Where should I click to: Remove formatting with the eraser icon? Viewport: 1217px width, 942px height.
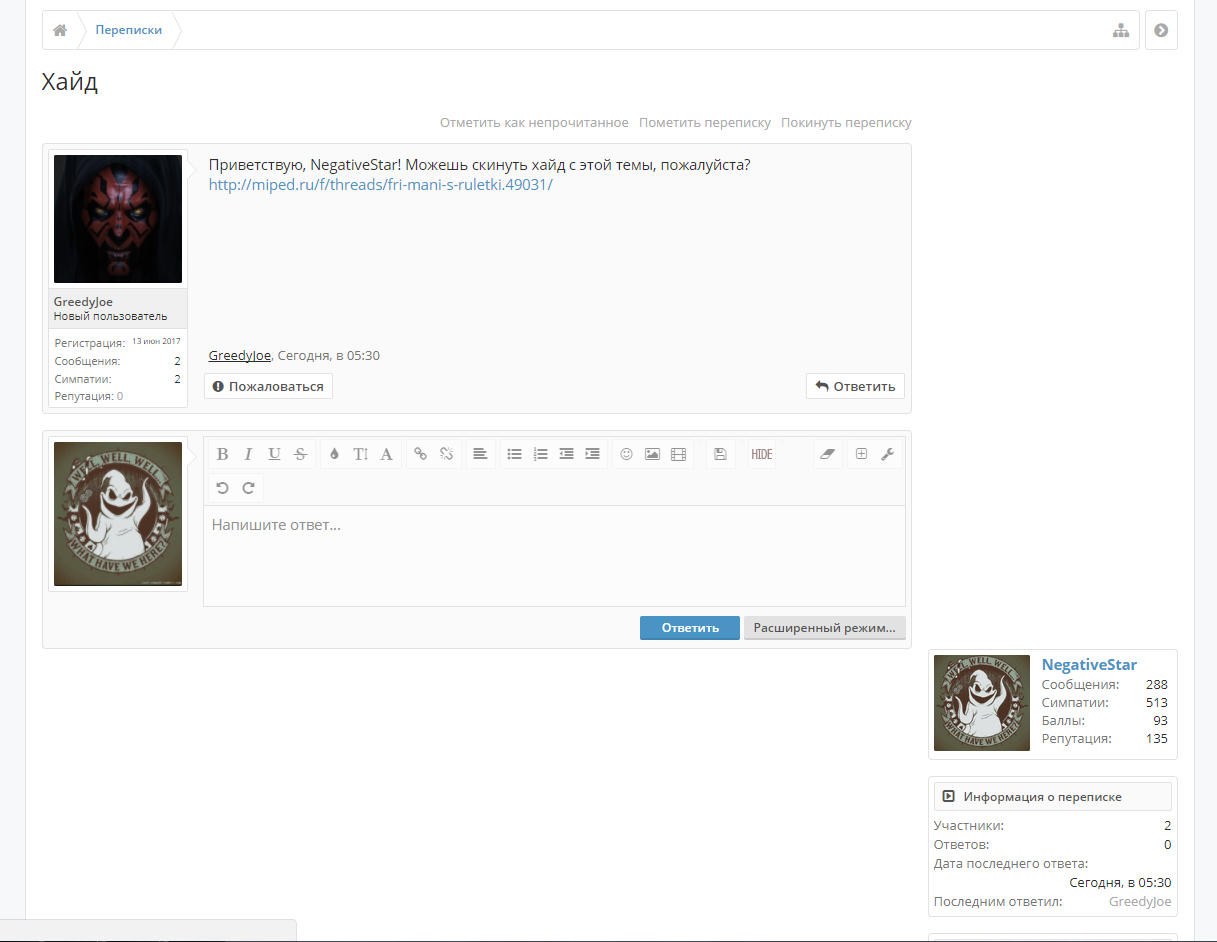[825, 454]
